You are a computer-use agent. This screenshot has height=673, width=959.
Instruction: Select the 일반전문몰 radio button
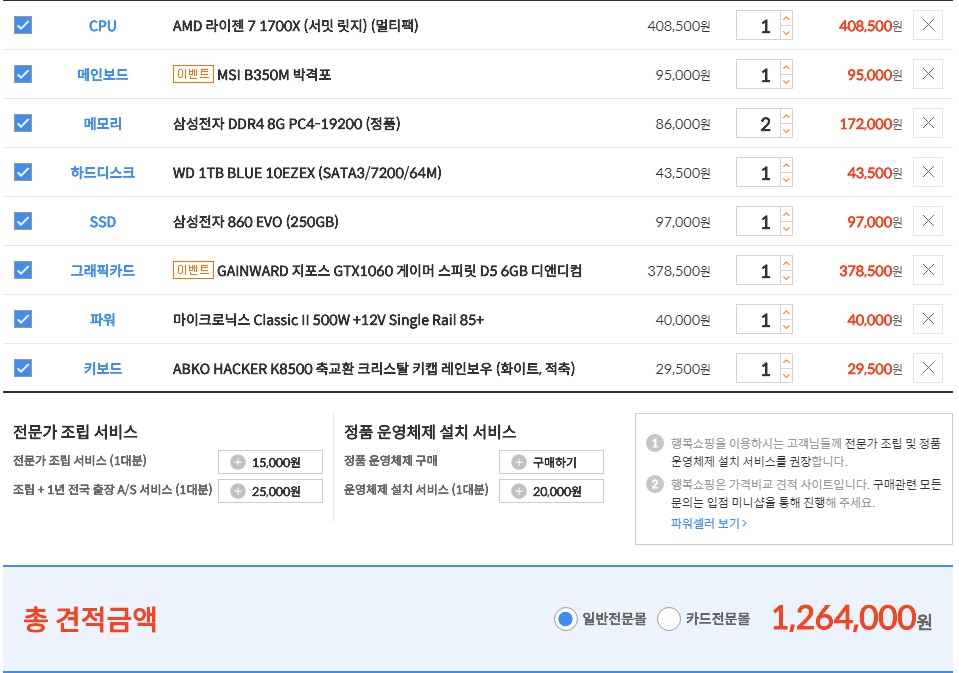point(566,619)
